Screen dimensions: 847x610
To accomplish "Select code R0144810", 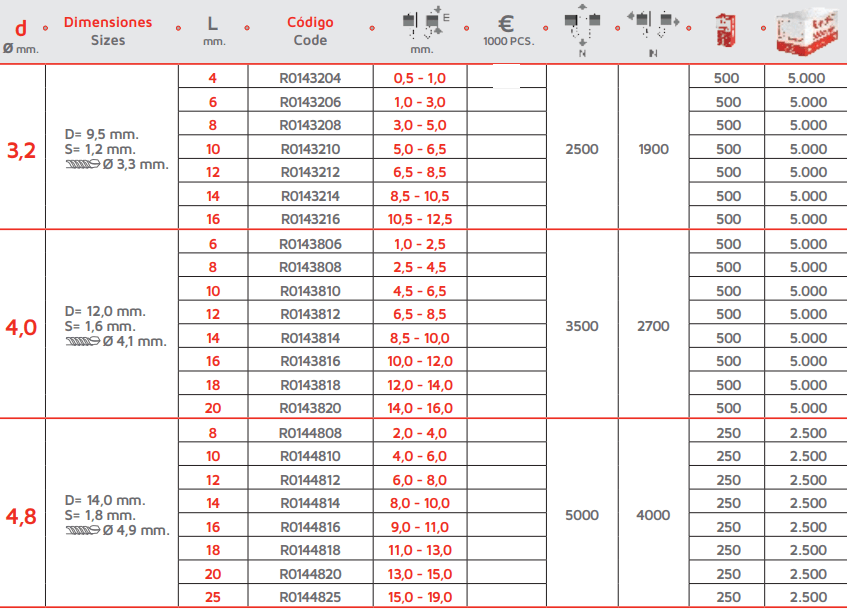I will pos(310,457).
